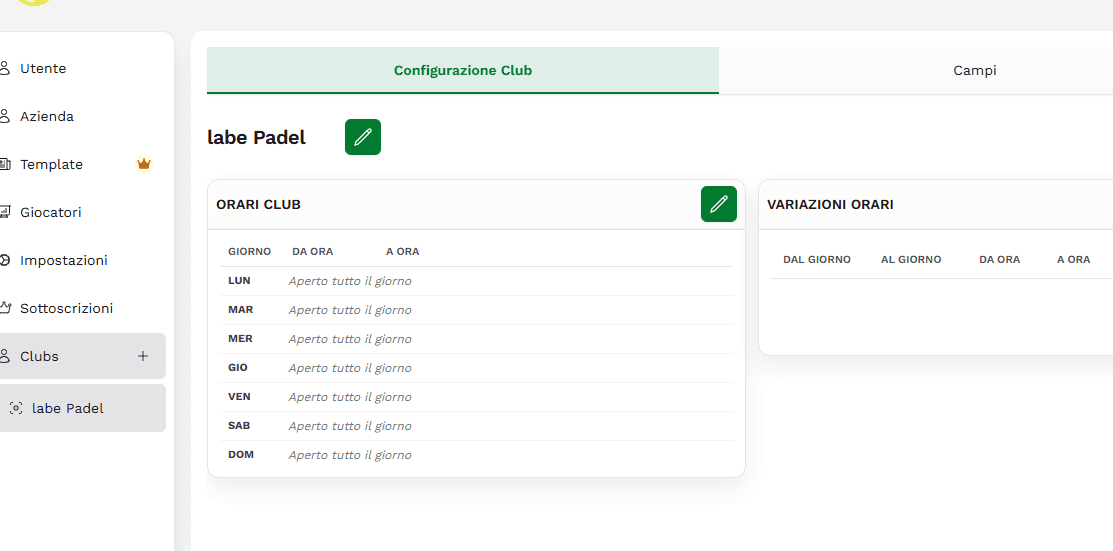Click the pencil icon next to labe Padel title
1113x551 pixels.
363,137
